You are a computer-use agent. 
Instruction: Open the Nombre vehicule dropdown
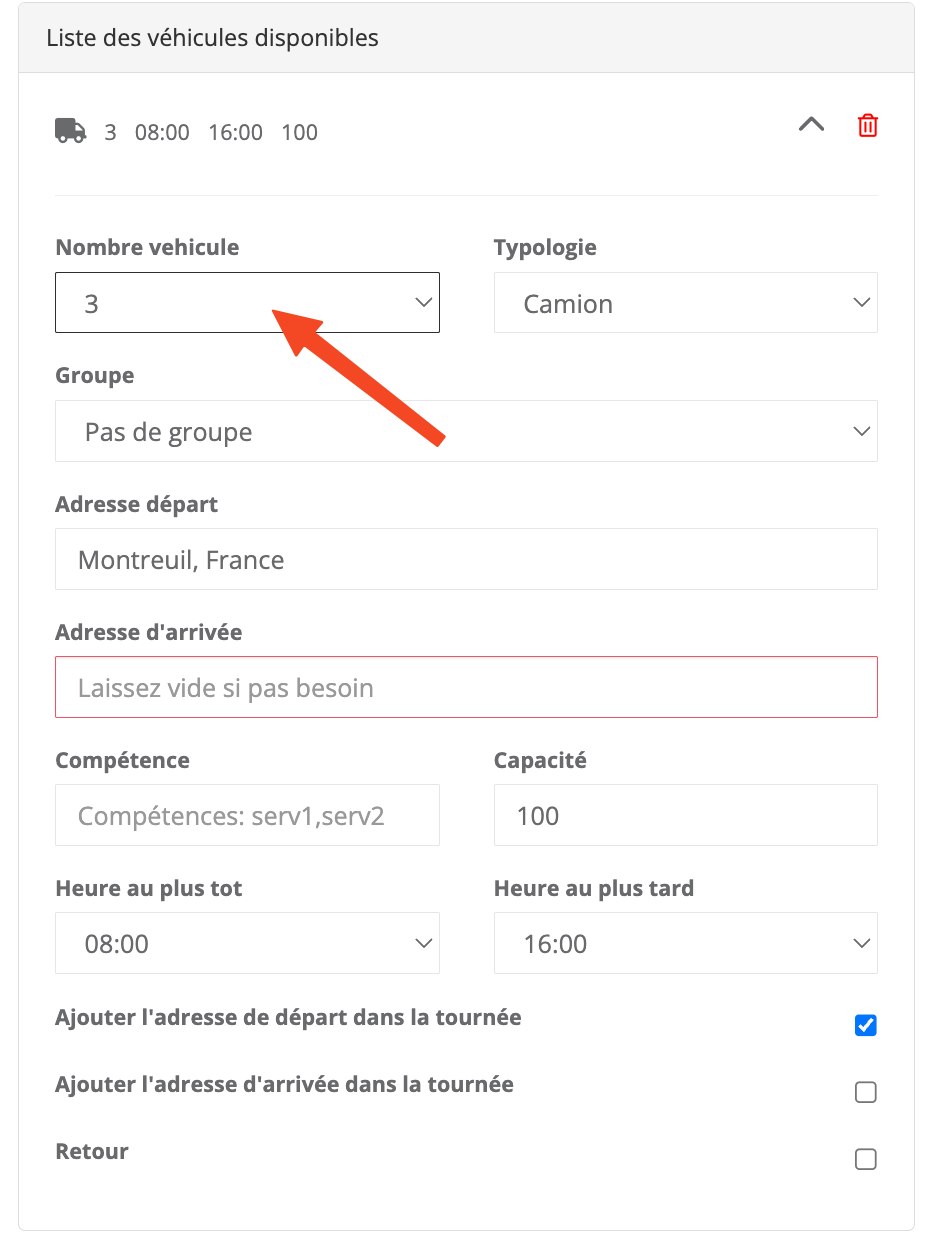(247, 303)
